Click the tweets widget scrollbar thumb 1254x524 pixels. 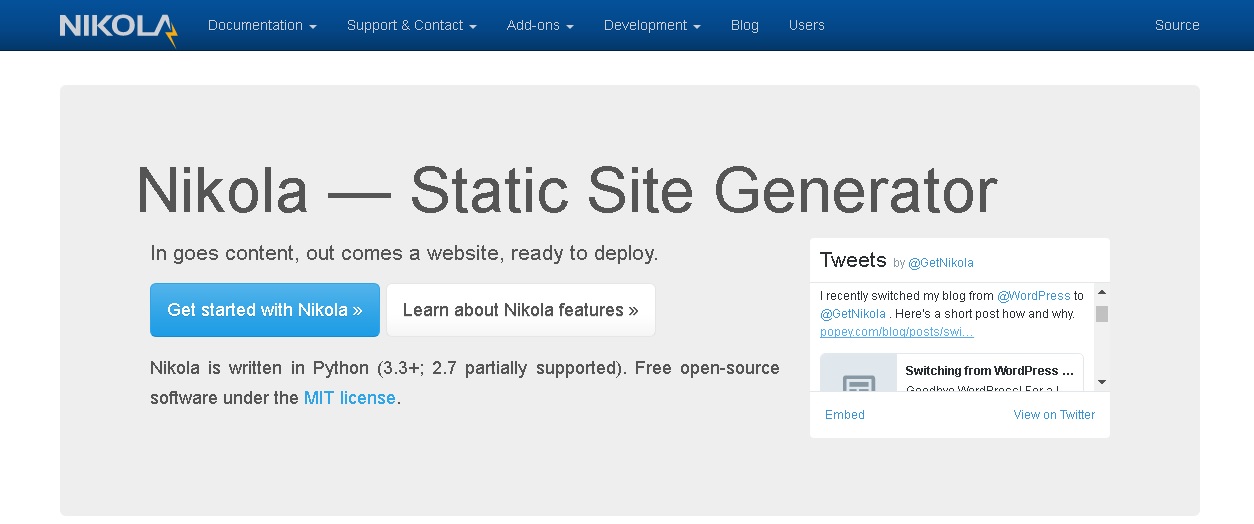pos(1102,314)
